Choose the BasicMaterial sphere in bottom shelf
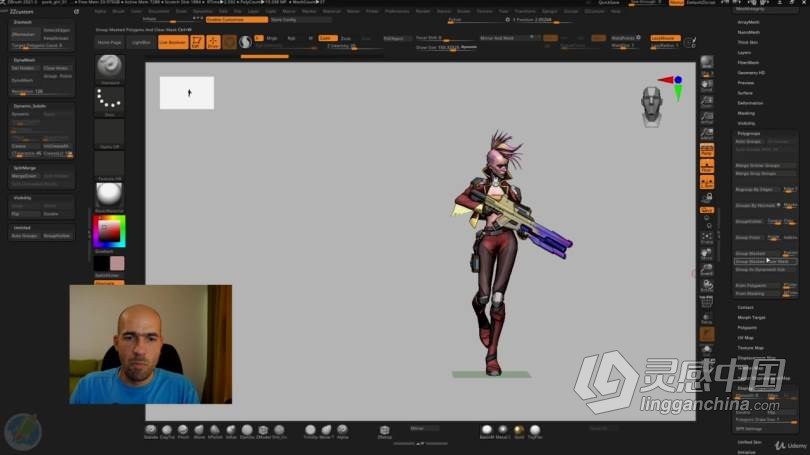Screen dimensions: 810x455 point(487,430)
